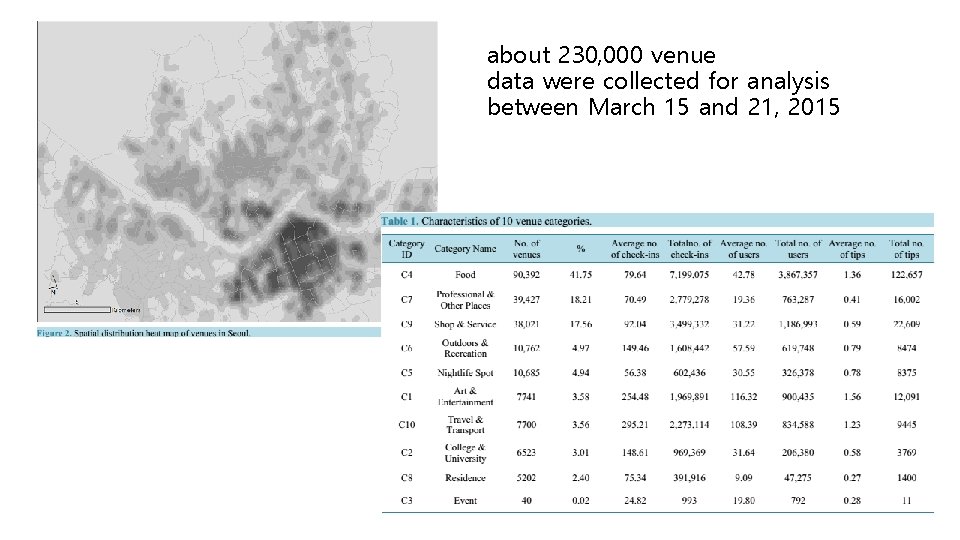The height and width of the screenshot is (540, 960).
Task: Click the '122,657' tips cell
Action: tap(906, 275)
